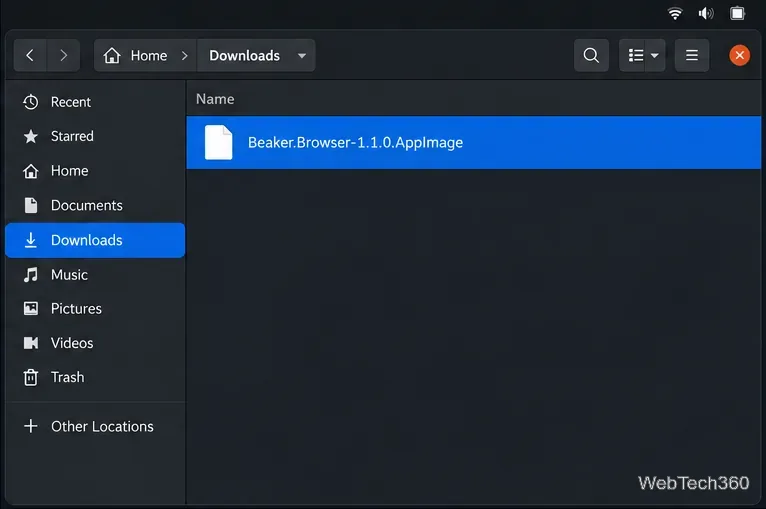Open the battery status icon

pos(737,13)
